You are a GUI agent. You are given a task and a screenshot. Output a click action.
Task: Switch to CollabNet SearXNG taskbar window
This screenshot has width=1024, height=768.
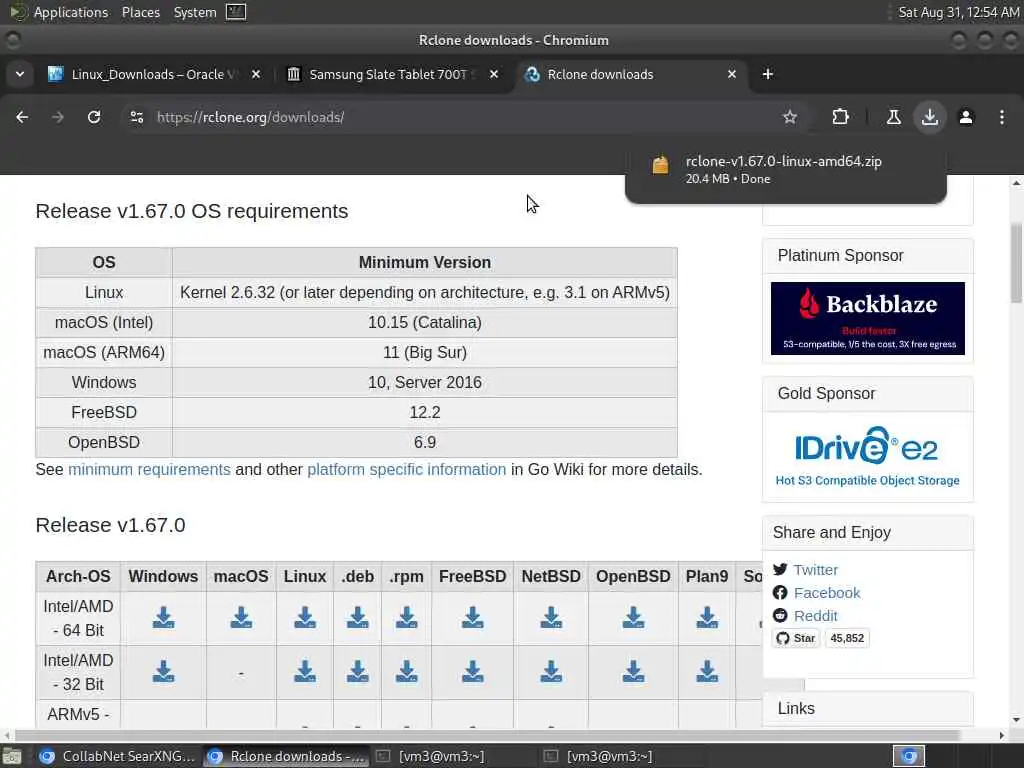point(118,756)
